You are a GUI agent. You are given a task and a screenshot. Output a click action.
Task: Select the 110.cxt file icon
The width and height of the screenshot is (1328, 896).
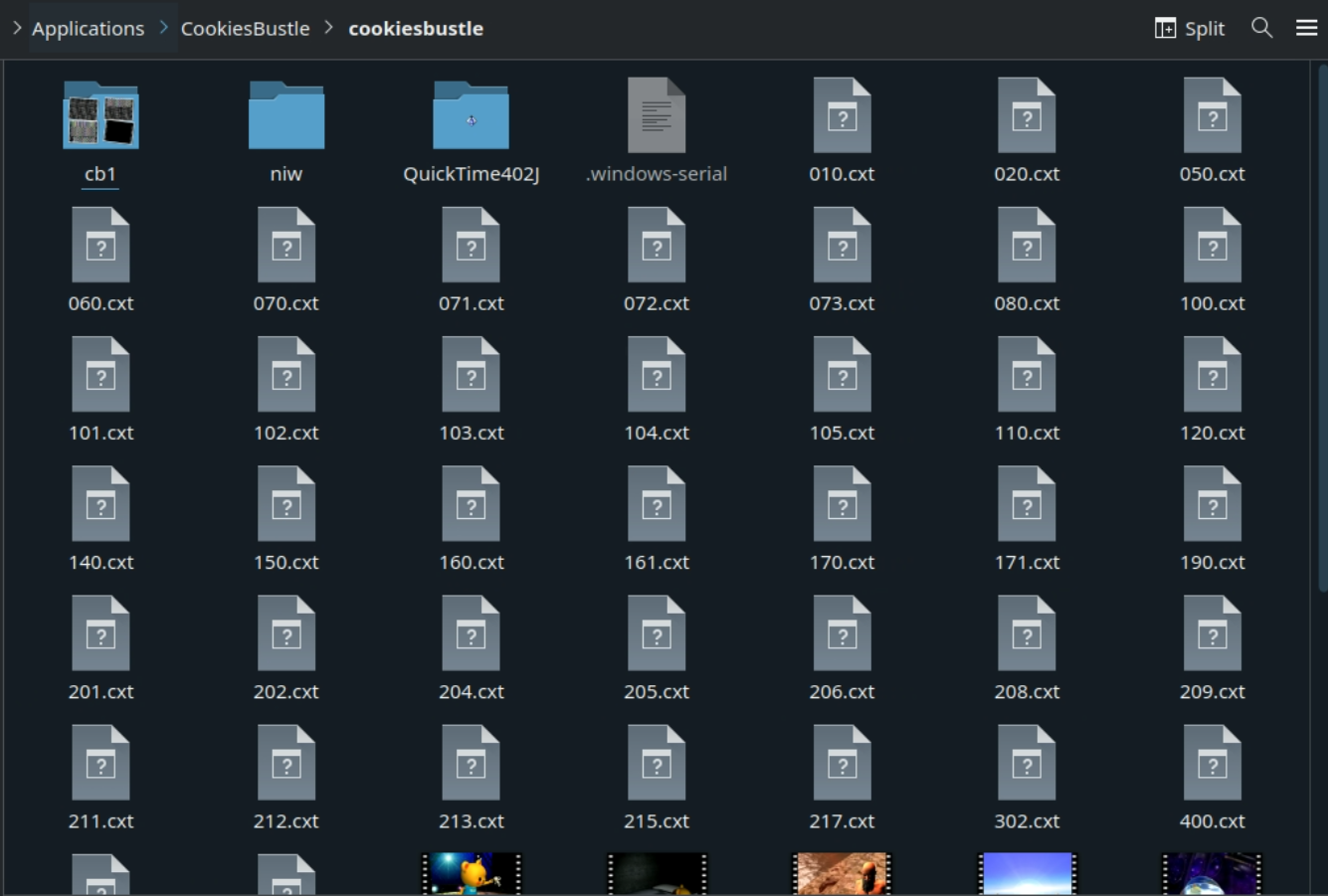(x=1028, y=374)
